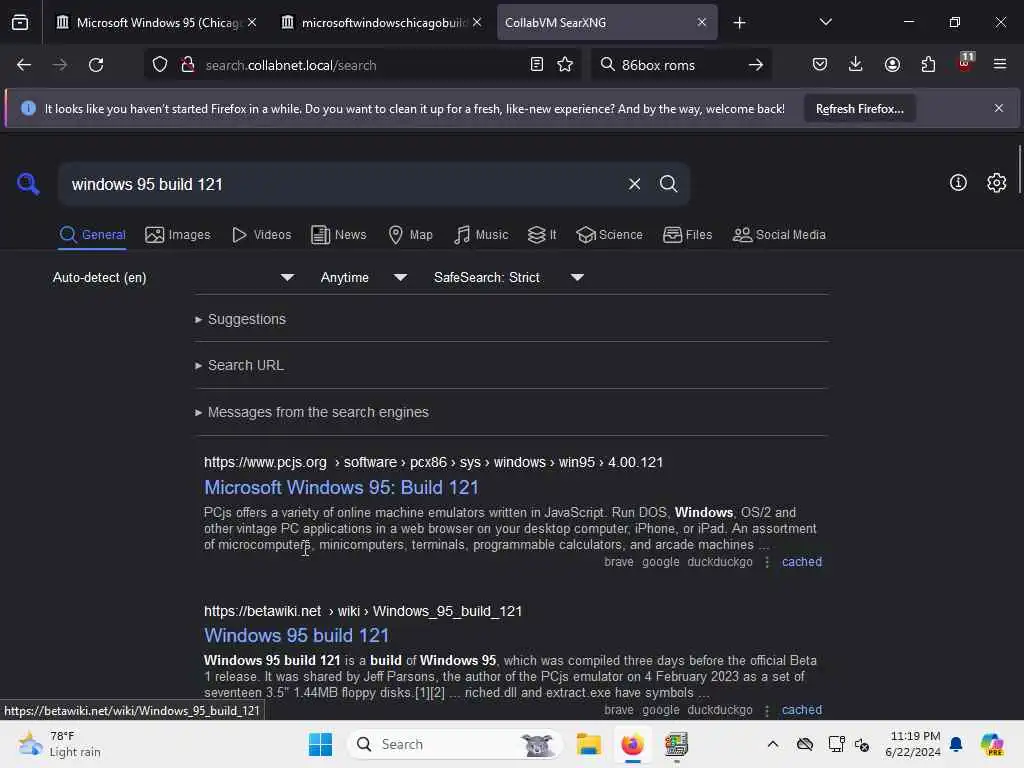
Task: Click the taskbar Search box
Action: click(455, 744)
